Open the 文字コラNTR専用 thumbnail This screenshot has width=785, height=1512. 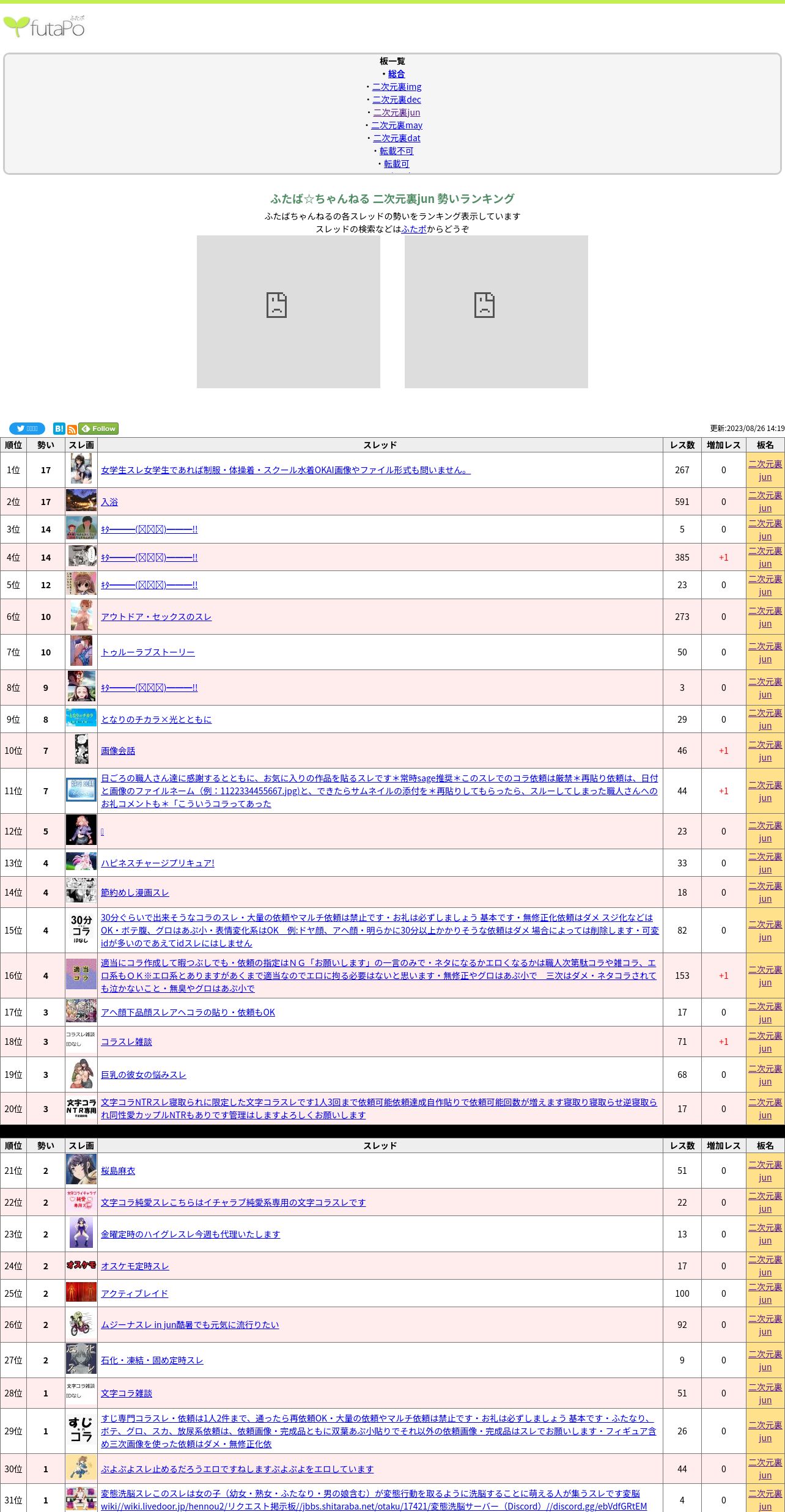81,1108
